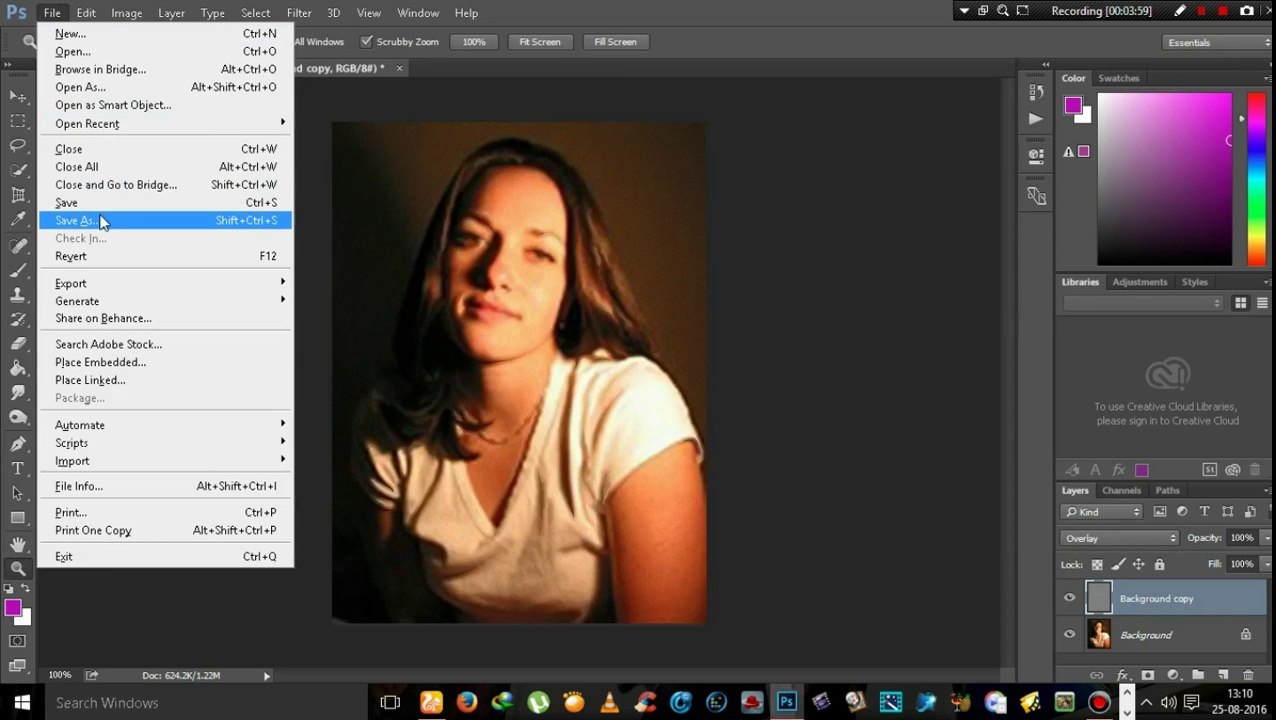Expand the Kind layer filter dropdown
Image resolution: width=1276 pixels, height=720 pixels.
coord(1102,512)
